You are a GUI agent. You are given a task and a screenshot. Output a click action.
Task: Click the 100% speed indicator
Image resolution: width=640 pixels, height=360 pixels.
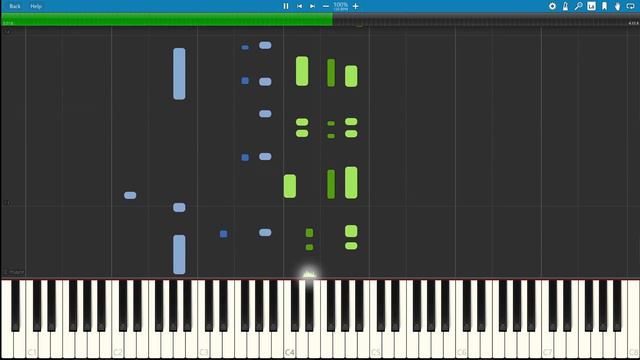(340, 6)
